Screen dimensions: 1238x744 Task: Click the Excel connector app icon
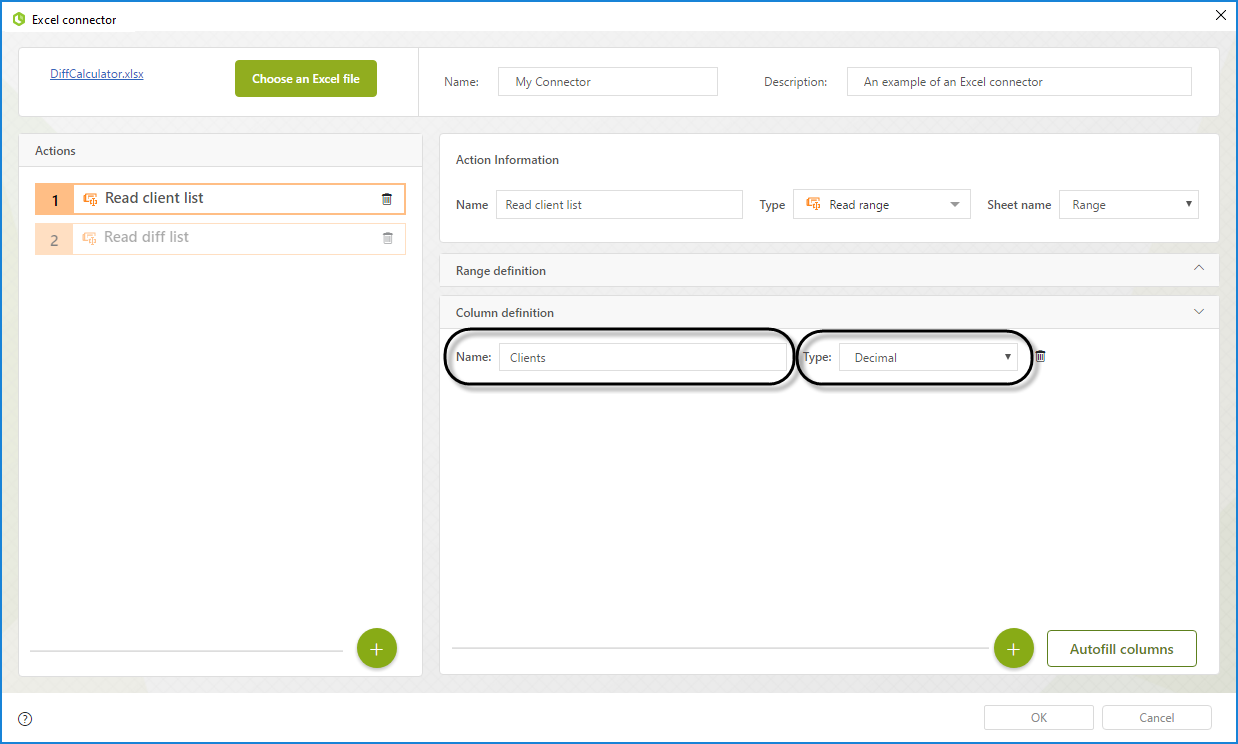pyautogui.click(x=18, y=19)
